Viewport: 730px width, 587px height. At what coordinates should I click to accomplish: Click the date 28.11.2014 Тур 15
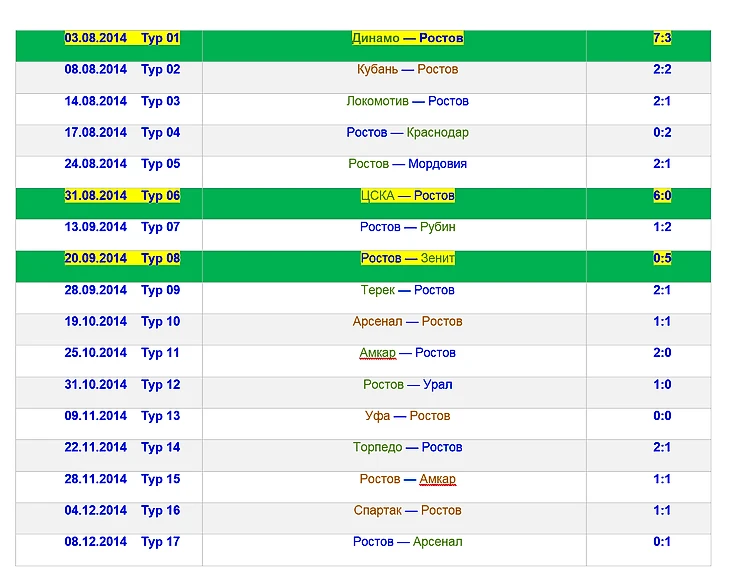[122, 479]
